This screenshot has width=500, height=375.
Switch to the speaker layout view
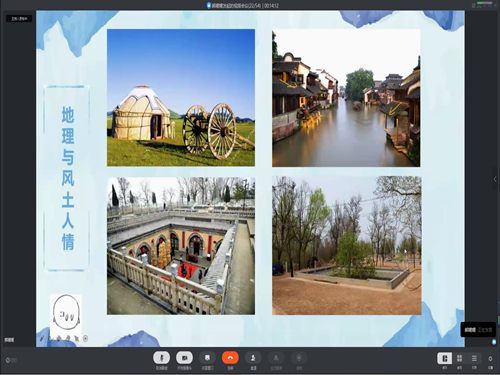pos(445,358)
